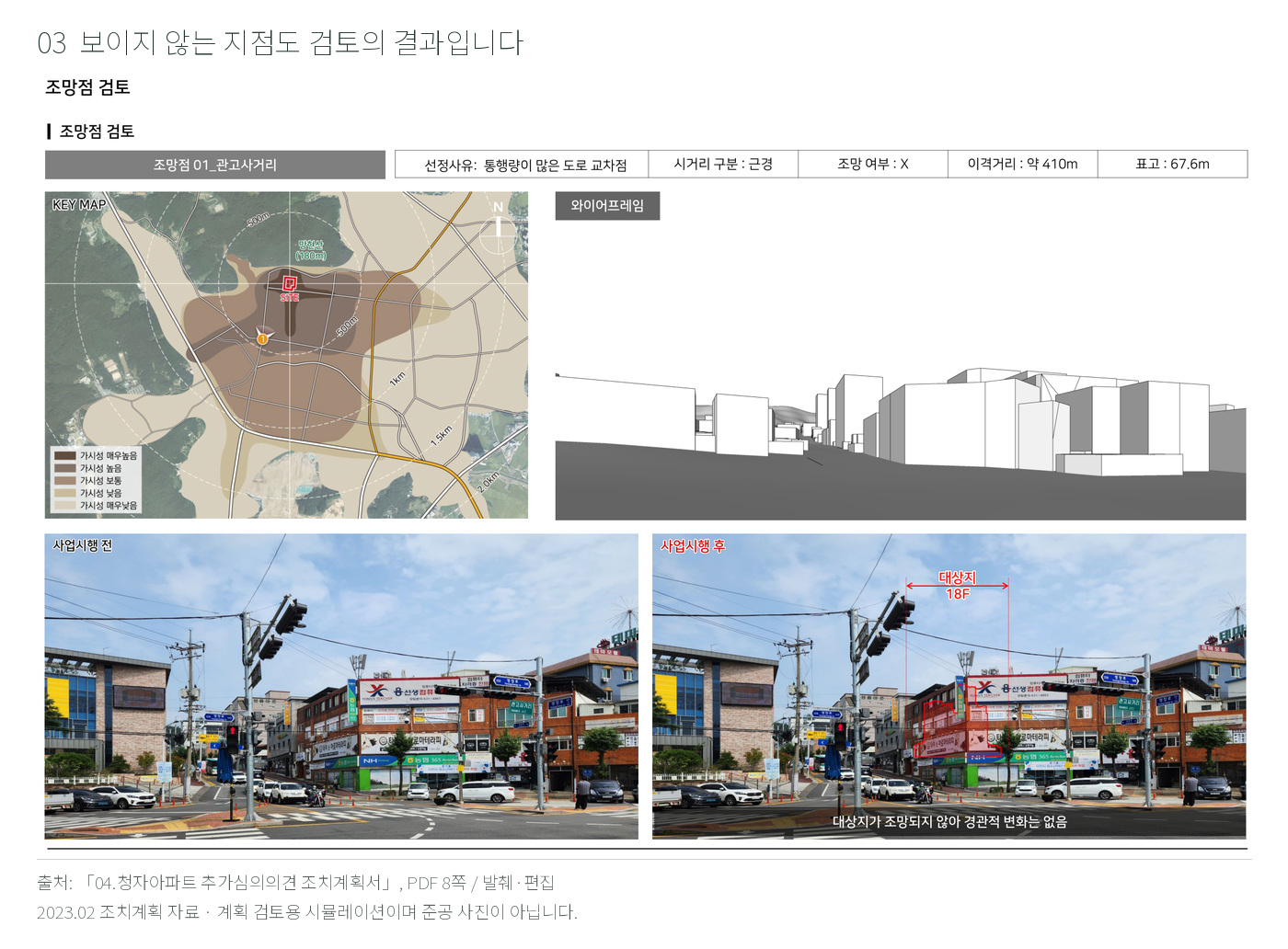Viewport: 1288px width, 949px height.
Task: Click the north arrow compass on the key map
Action: (x=499, y=226)
